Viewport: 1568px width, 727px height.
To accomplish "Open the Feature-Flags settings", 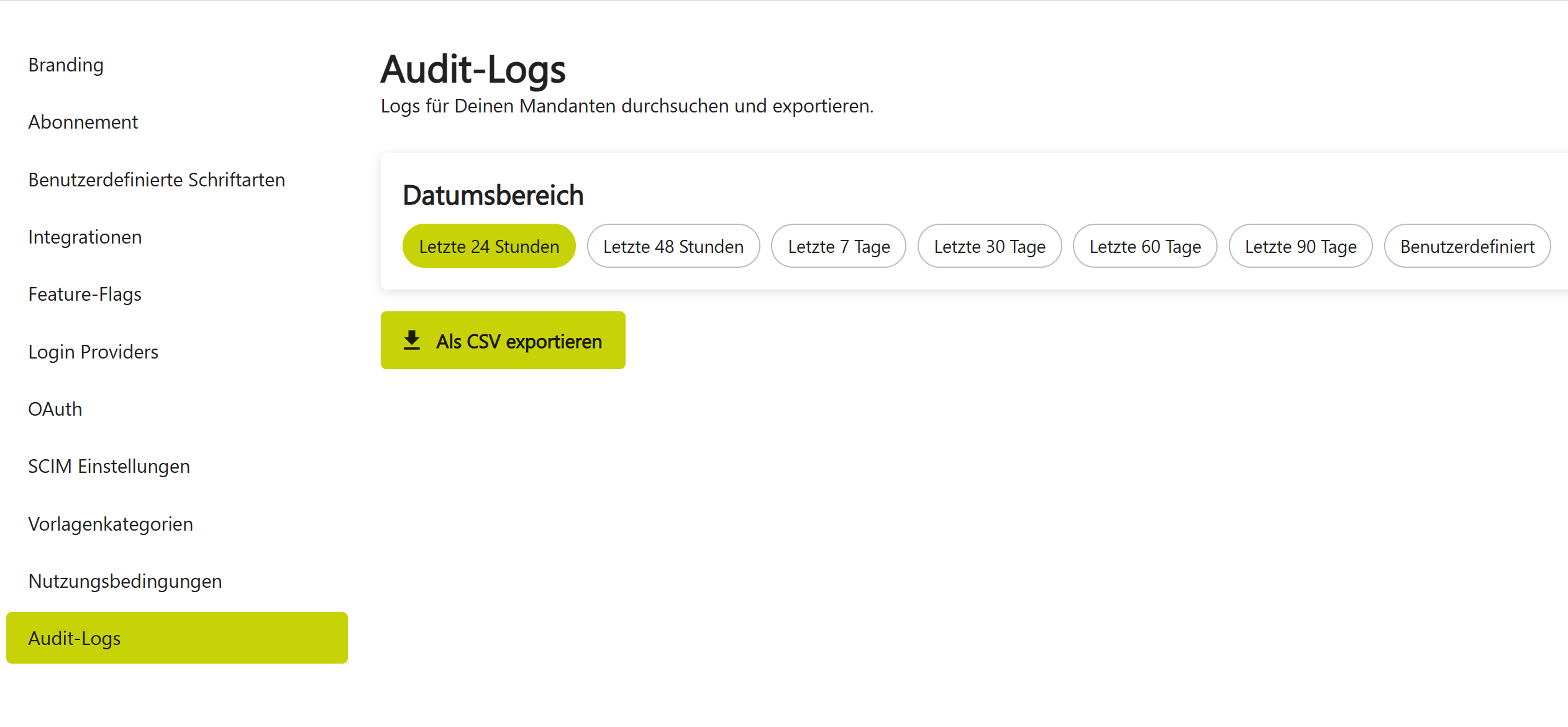I will (85, 294).
